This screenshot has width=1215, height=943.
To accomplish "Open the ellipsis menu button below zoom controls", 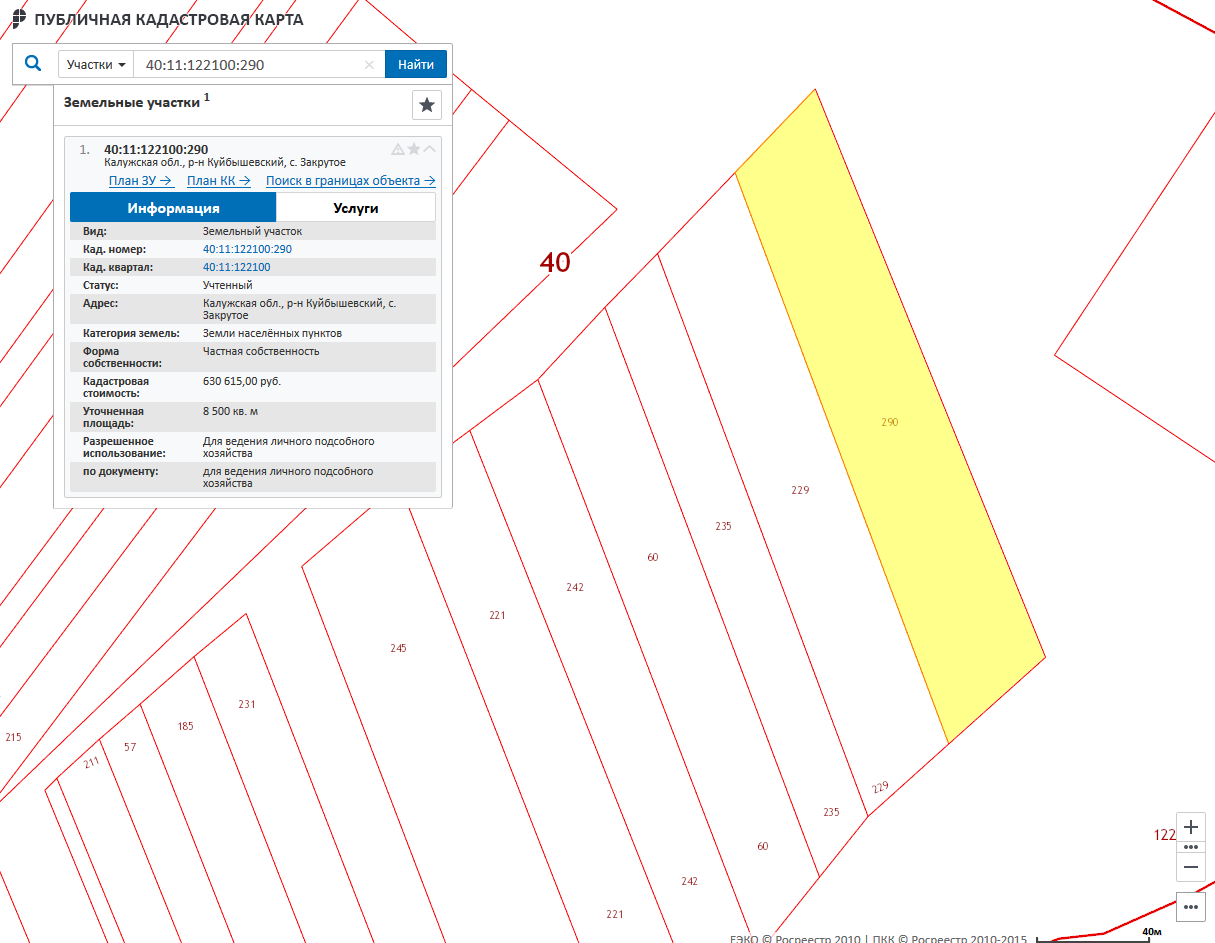I will pyautogui.click(x=1190, y=907).
